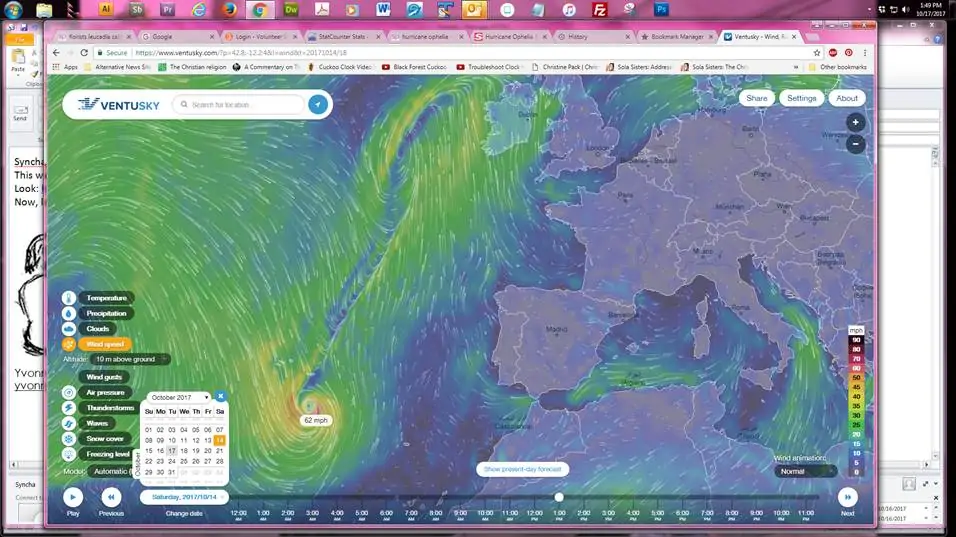956x537 pixels.
Task: Click the white timeline slider handle
Action: pyautogui.click(x=558, y=497)
